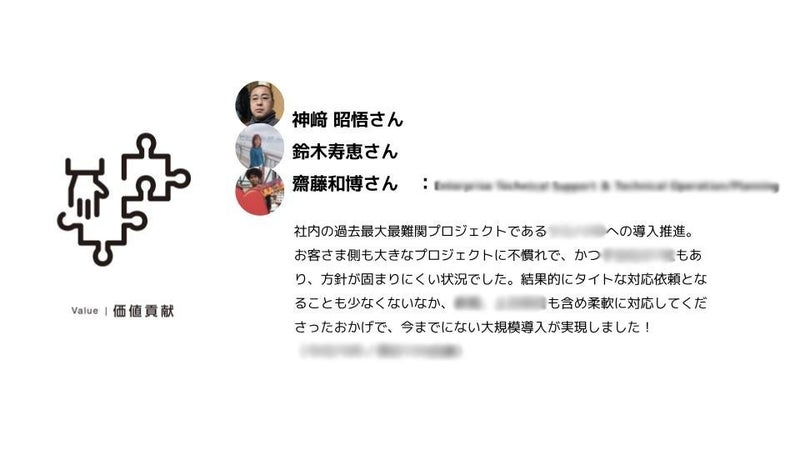Click the name 神﨑 昭悟さん
The width and height of the screenshot is (800, 450).
point(347,120)
